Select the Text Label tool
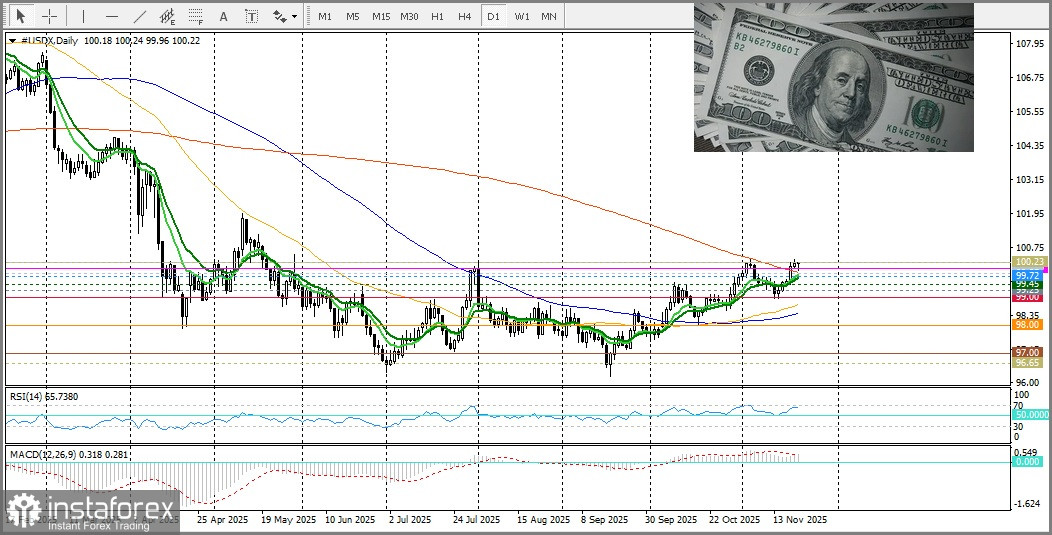Image resolution: width=1052 pixels, height=535 pixels. [x=252, y=15]
